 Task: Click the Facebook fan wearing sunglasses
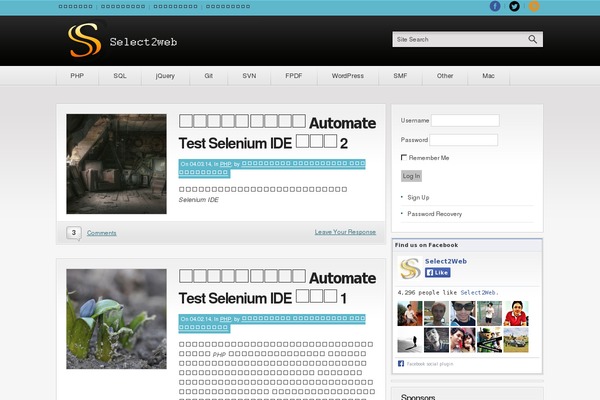[x=463, y=313]
